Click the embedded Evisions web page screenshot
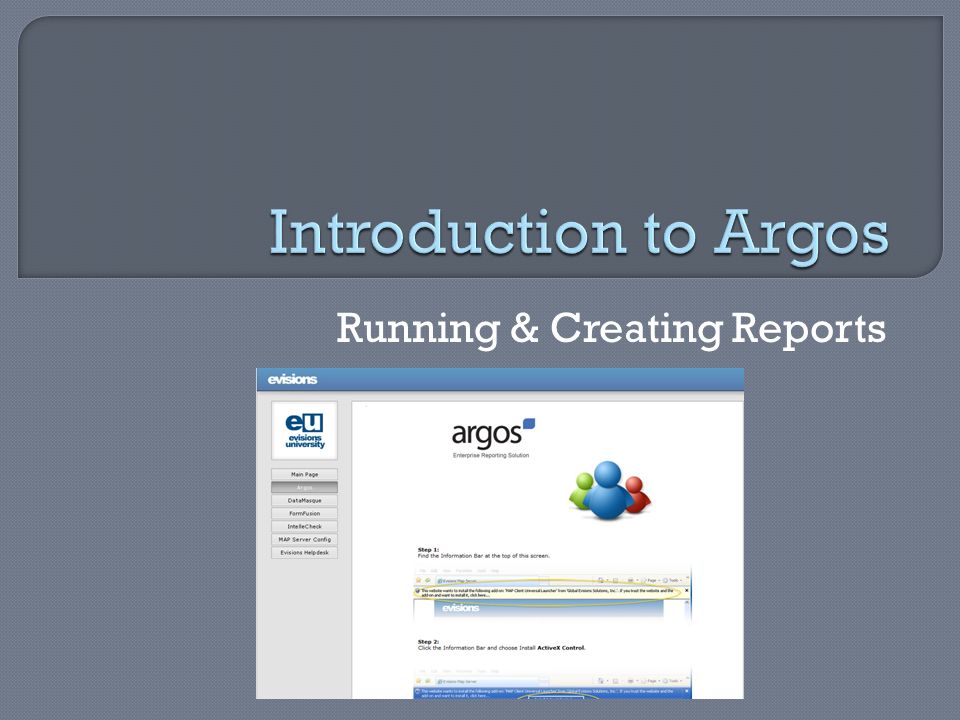 point(500,533)
